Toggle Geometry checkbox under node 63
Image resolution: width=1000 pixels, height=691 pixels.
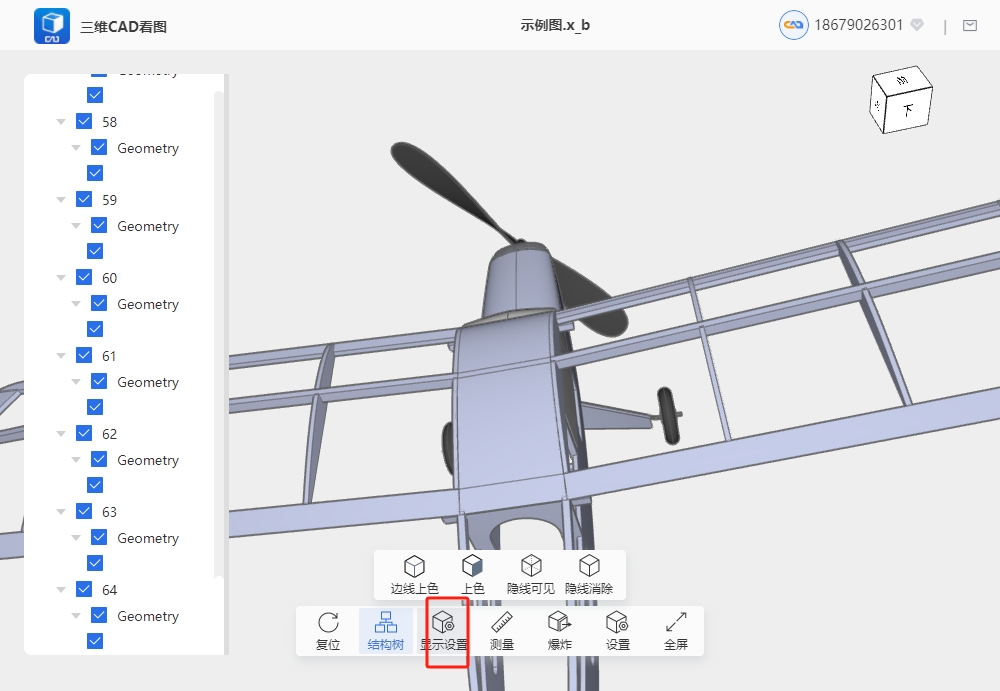[99, 538]
